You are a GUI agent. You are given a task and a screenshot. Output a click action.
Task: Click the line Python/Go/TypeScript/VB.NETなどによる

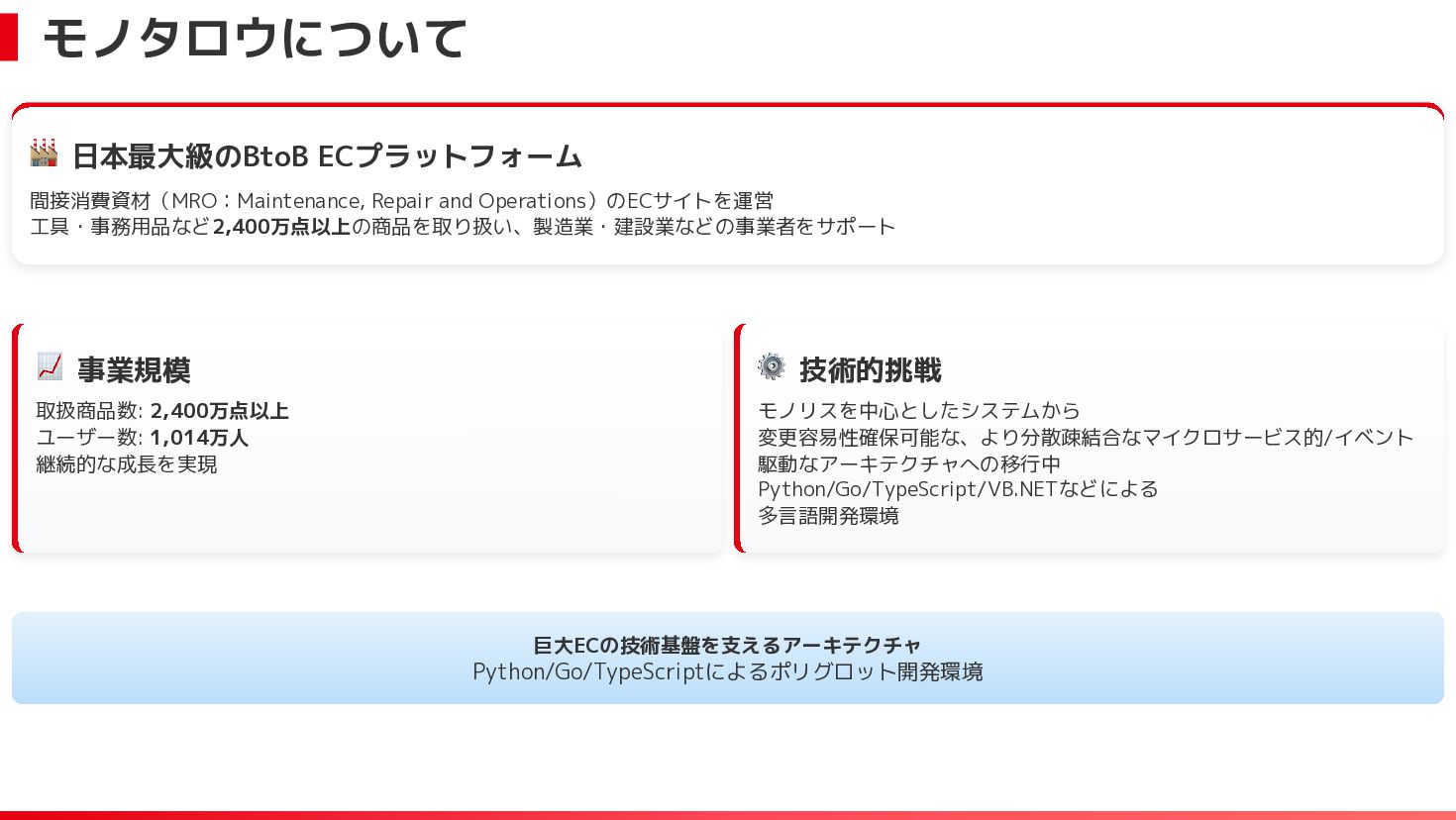click(958, 489)
